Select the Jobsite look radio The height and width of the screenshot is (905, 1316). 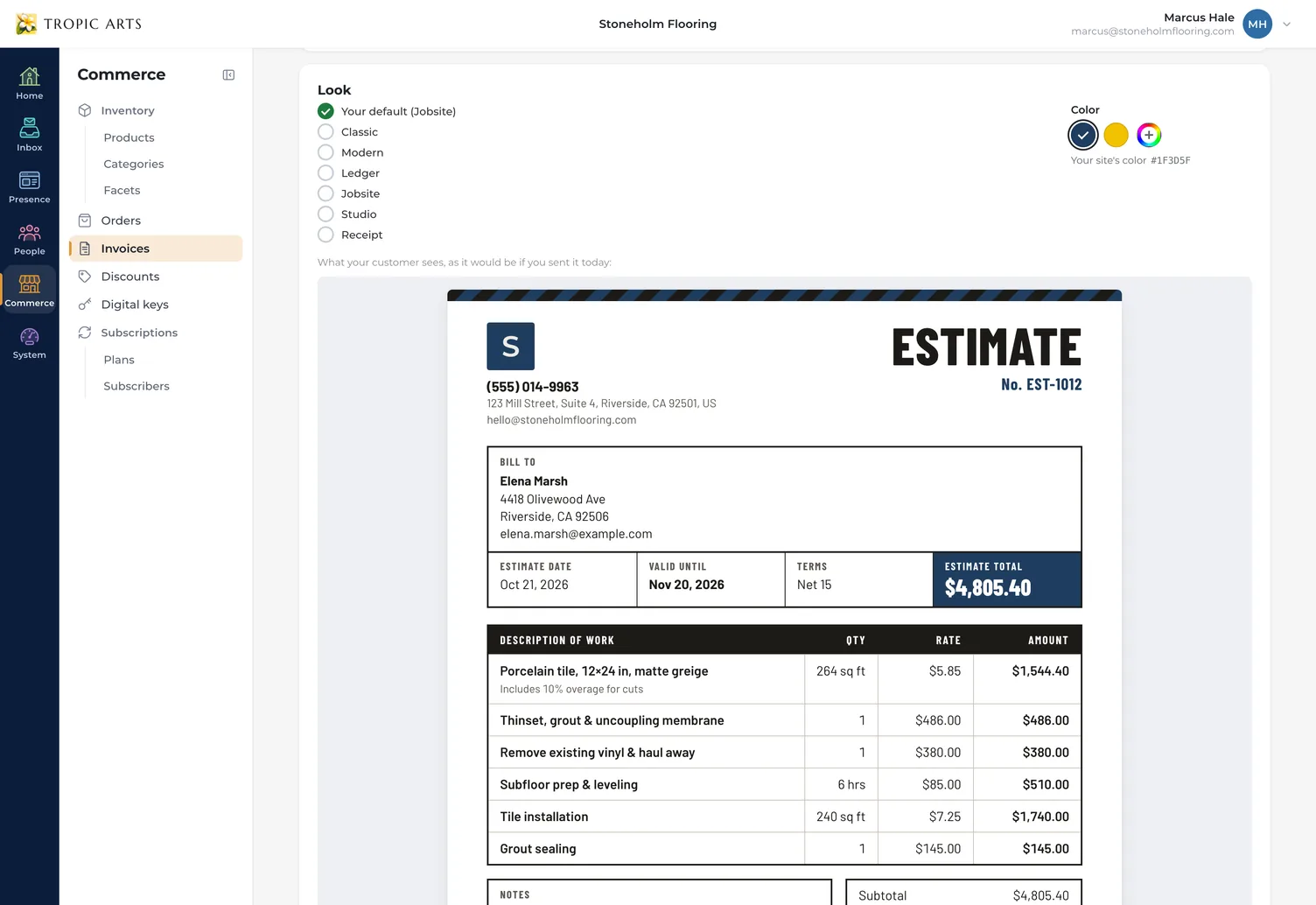(x=325, y=193)
